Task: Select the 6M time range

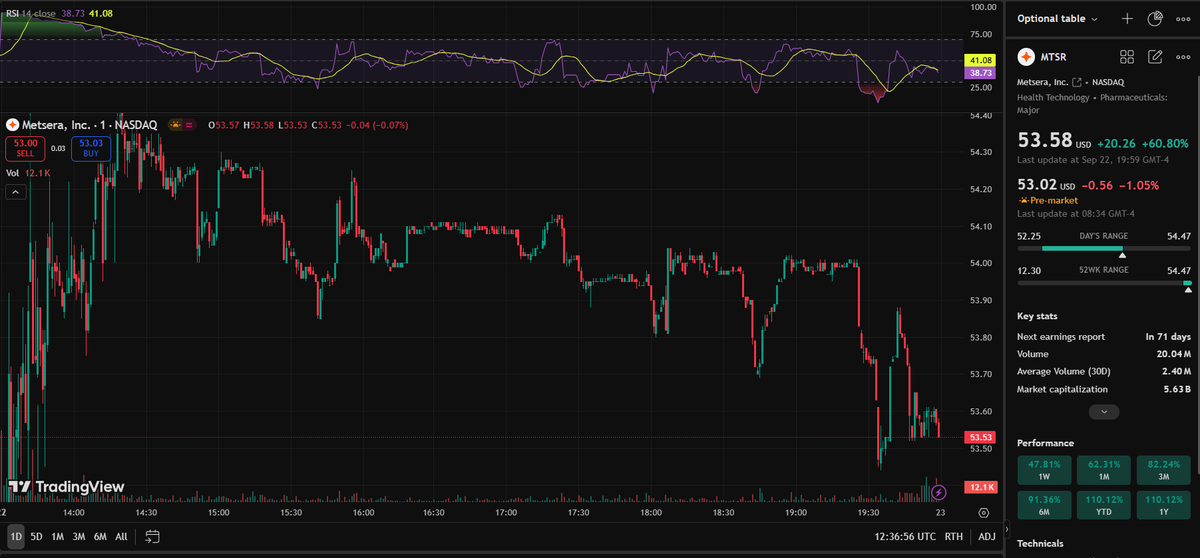Action: pyautogui.click(x=100, y=536)
